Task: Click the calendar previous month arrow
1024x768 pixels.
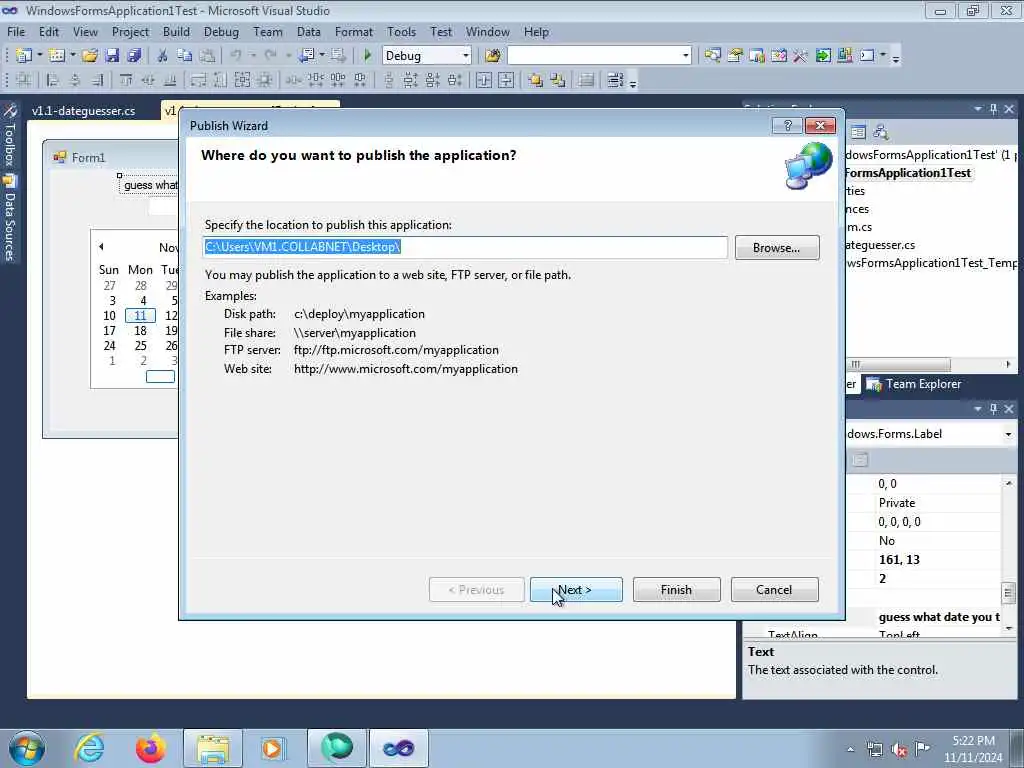Action: tap(101, 247)
